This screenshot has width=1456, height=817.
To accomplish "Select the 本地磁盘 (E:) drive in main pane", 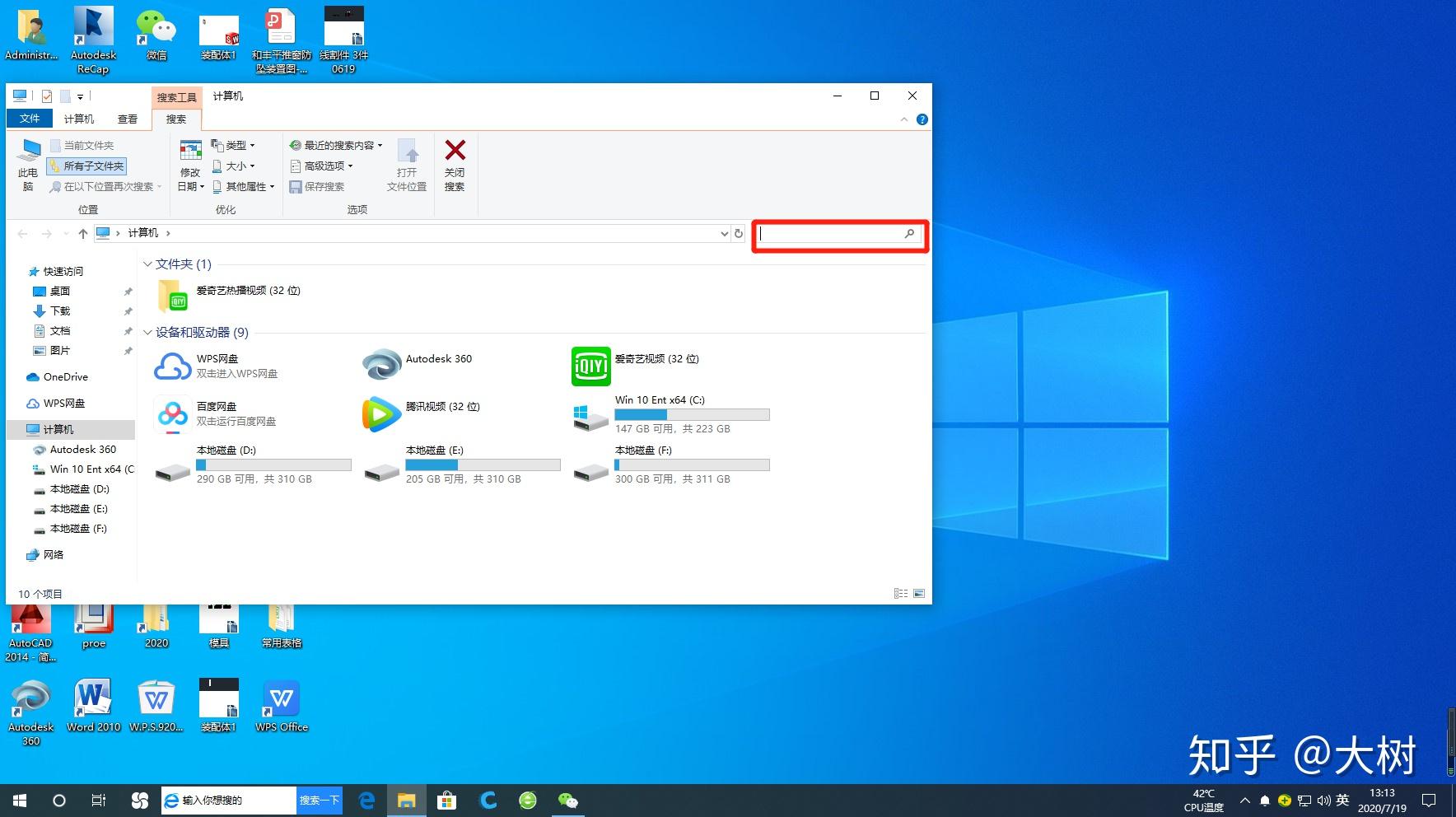I will (x=463, y=465).
